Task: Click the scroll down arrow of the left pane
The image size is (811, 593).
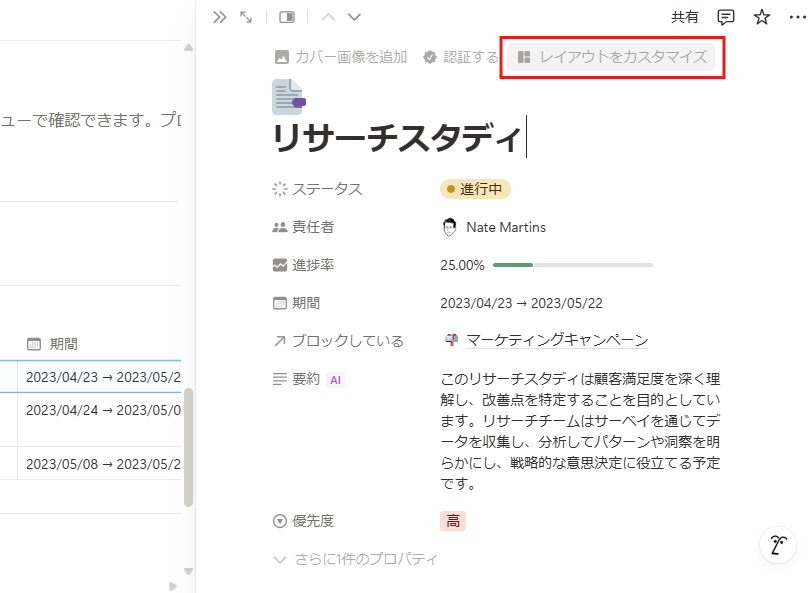Action: tap(188, 571)
